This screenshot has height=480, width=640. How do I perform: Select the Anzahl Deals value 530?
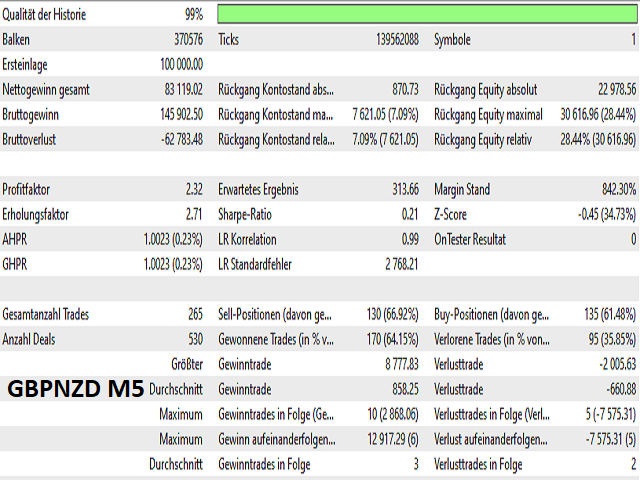coord(196,339)
